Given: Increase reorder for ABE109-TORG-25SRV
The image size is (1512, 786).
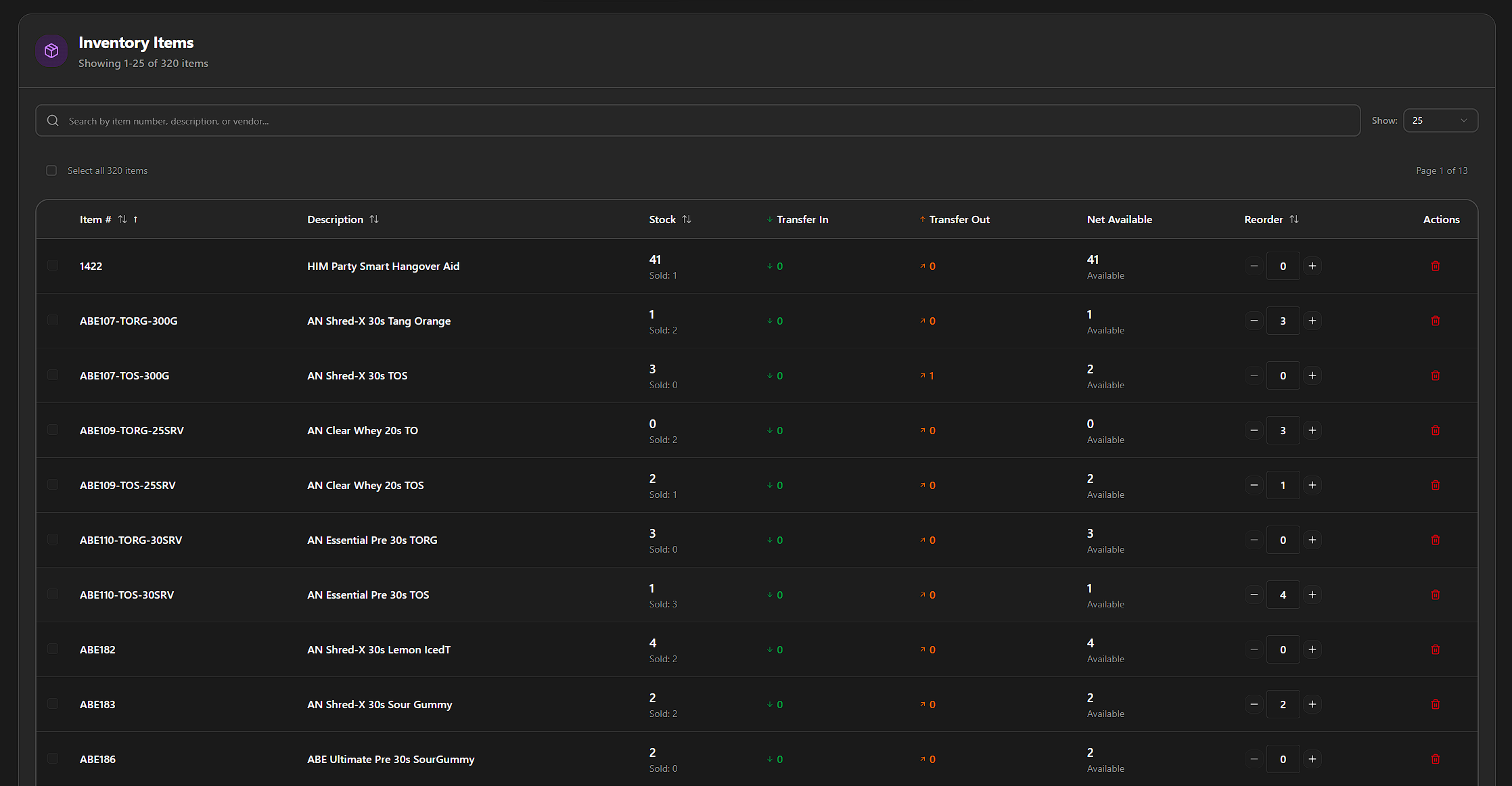Looking at the screenshot, I should (x=1312, y=430).
